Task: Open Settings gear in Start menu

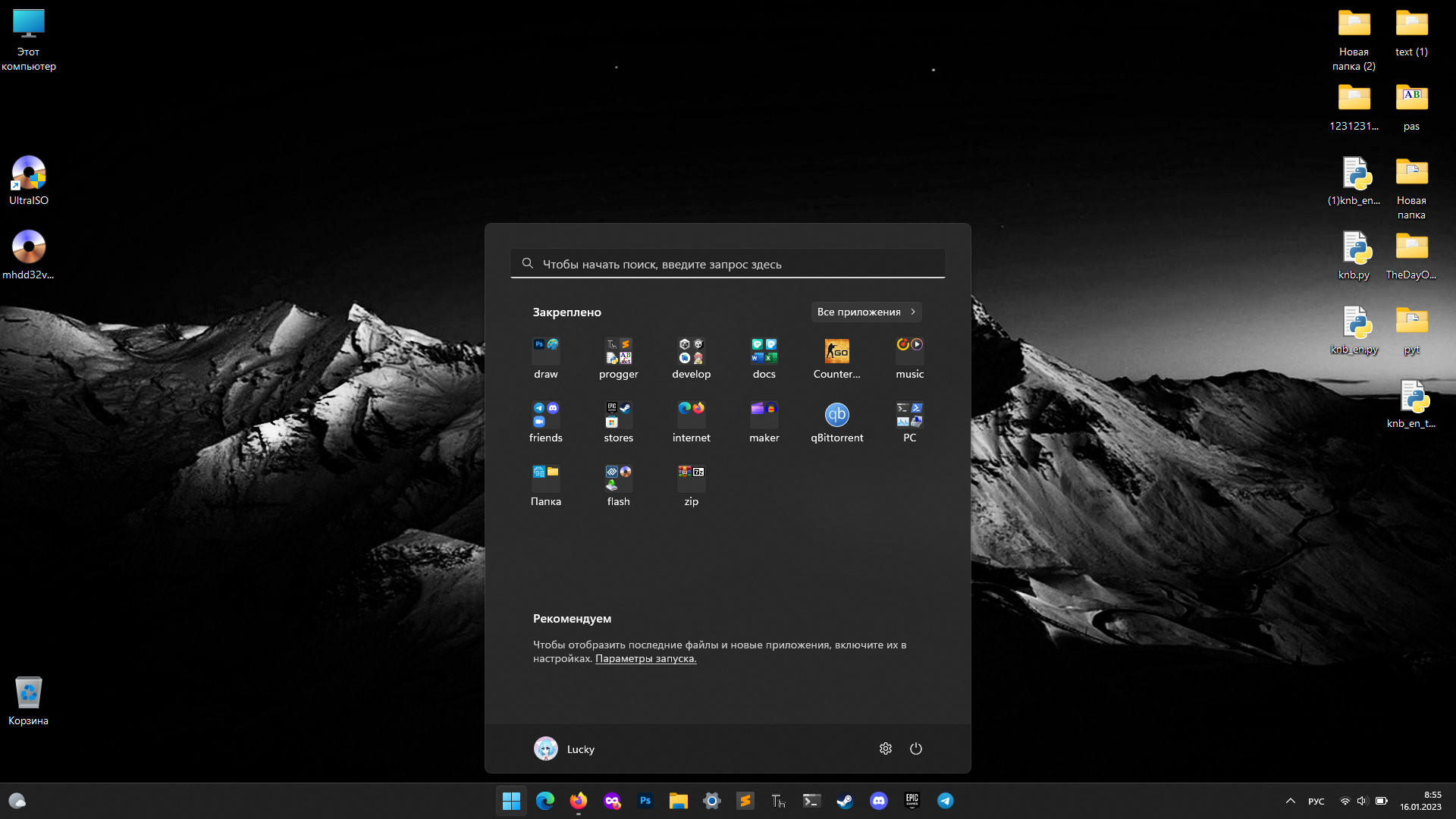Action: click(885, 748)
